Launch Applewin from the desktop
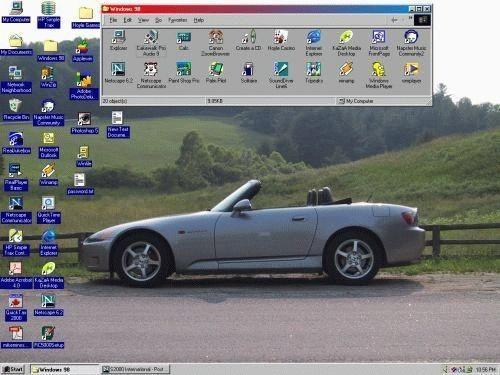The width and height of the screenshot is (500, 375). point(82,51)
